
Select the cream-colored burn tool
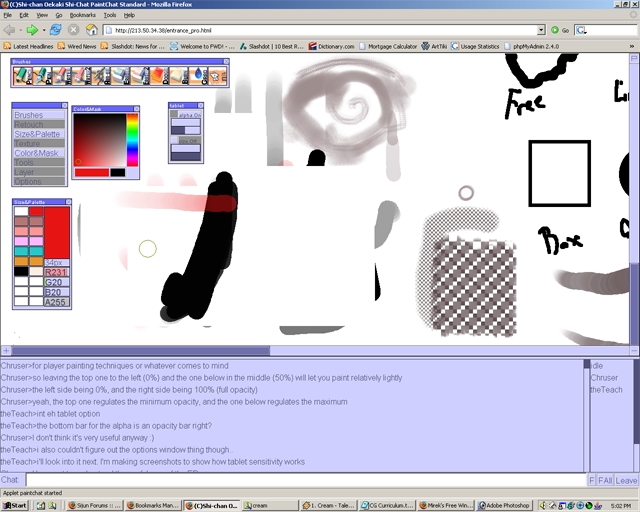click(x=179, y=76)
